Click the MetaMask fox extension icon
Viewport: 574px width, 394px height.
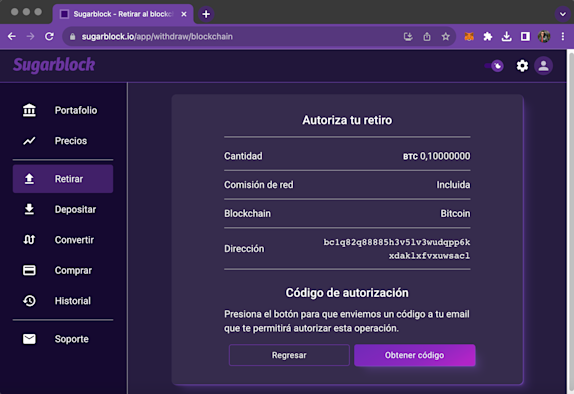(x=469, y=37)
